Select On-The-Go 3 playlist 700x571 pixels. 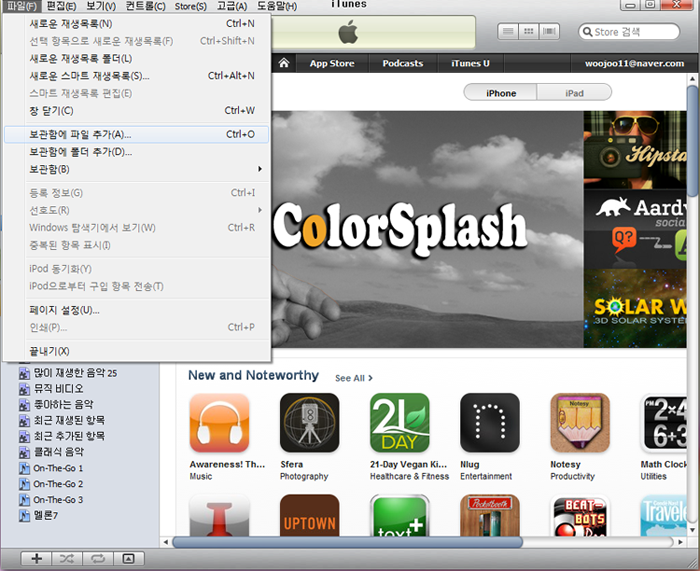click(58, 500)
